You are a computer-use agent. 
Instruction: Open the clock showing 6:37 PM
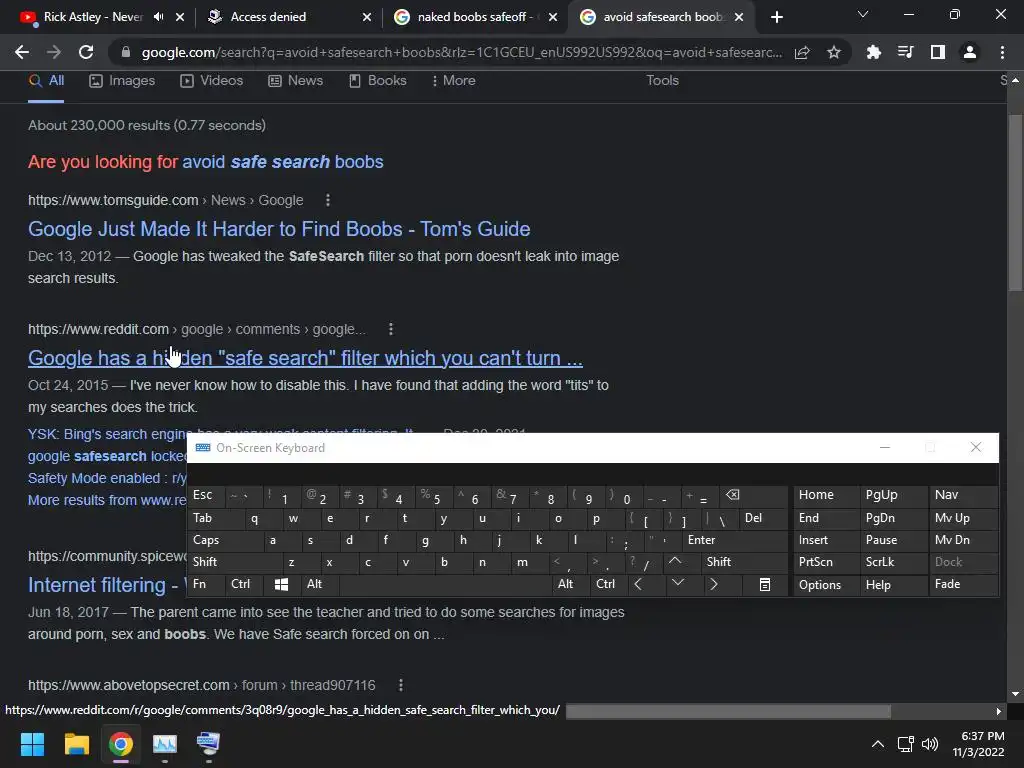978,744
